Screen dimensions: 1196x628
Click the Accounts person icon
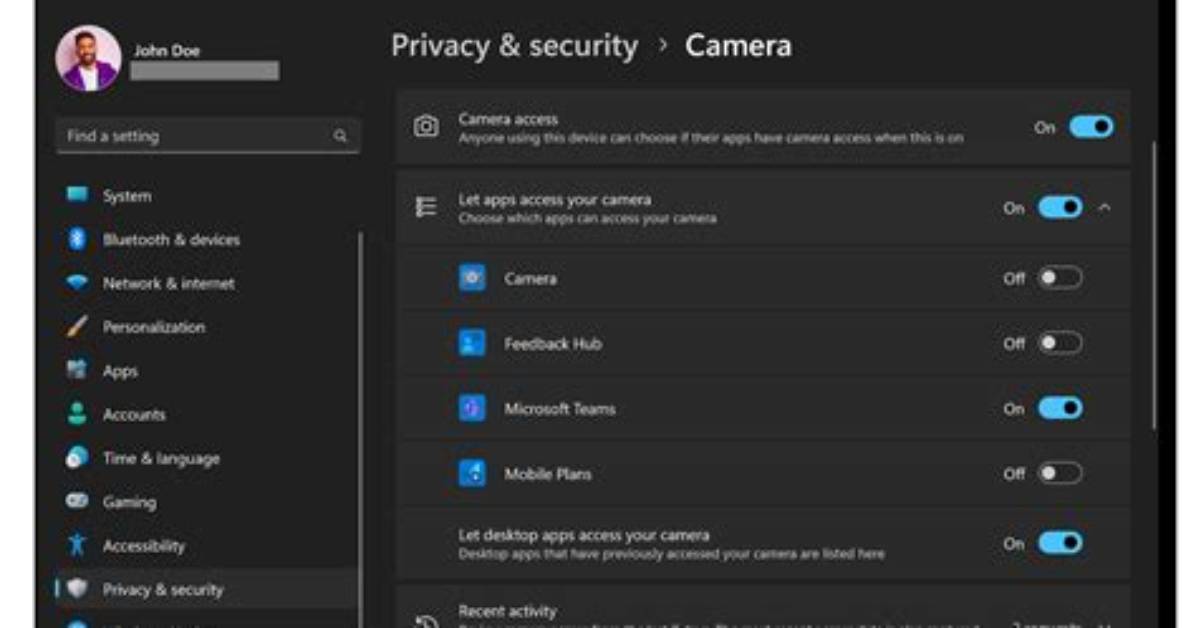(77, 414)
